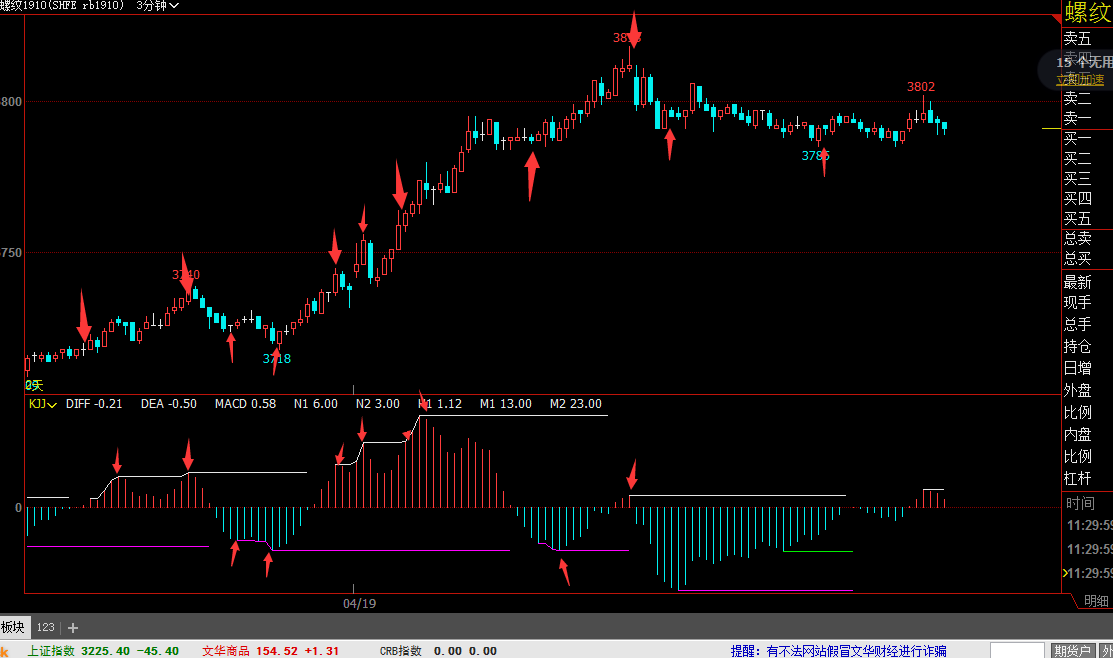Click the yellow arrow beside the time list
This screenshot has width=1113, height=658.
coord(1065,573)
